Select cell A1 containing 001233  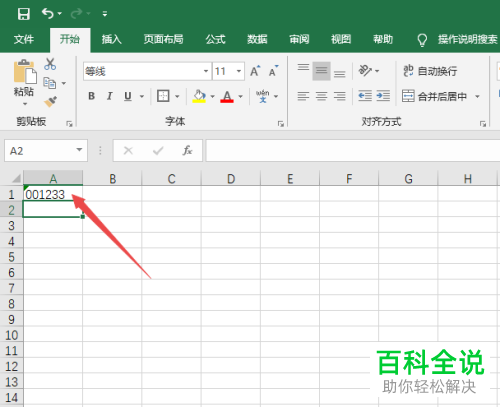(x=53, y=194)
